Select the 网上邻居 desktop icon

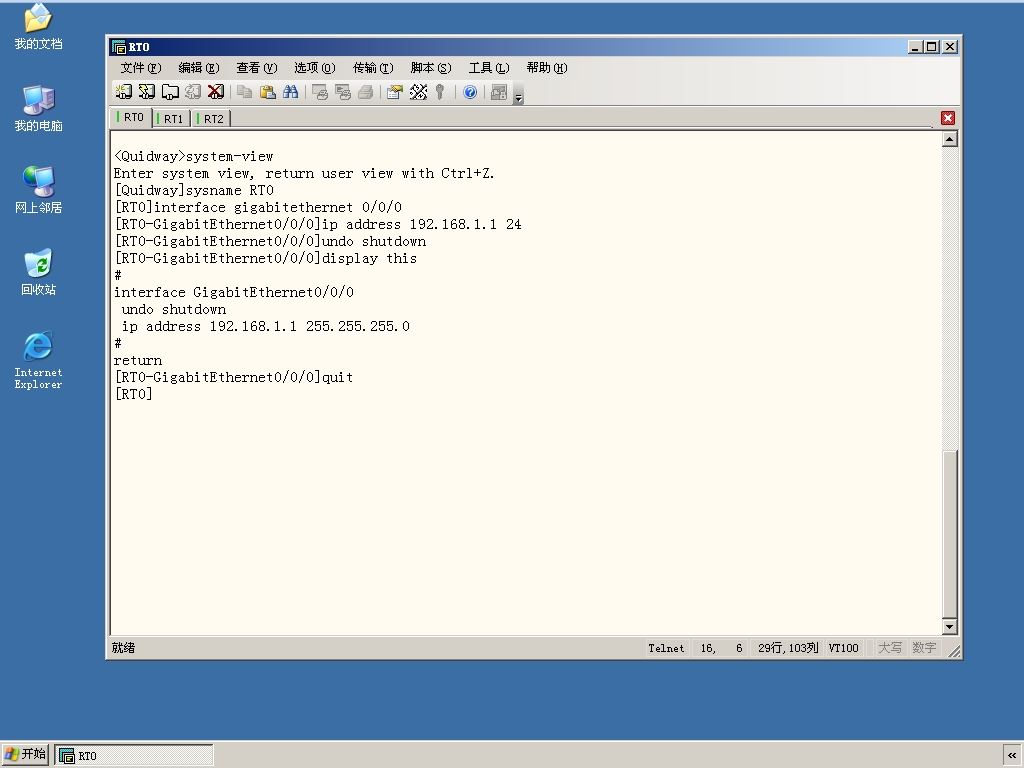pos(39,190)
